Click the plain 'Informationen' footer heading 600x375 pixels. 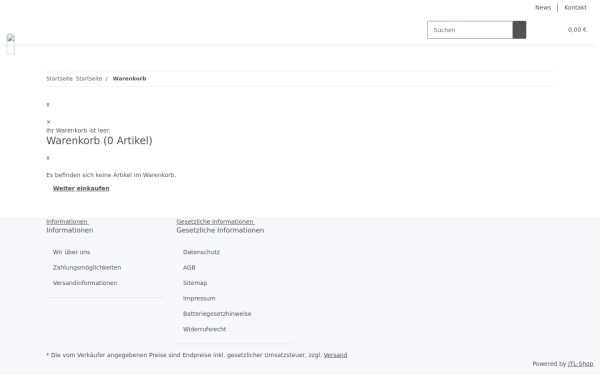pos(70,230)
